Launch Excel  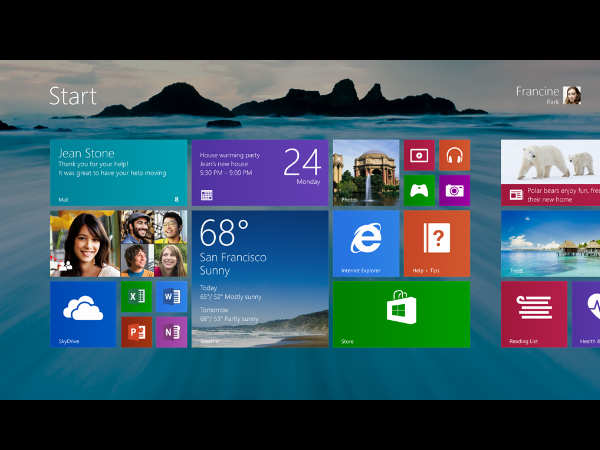pos(137,297)
